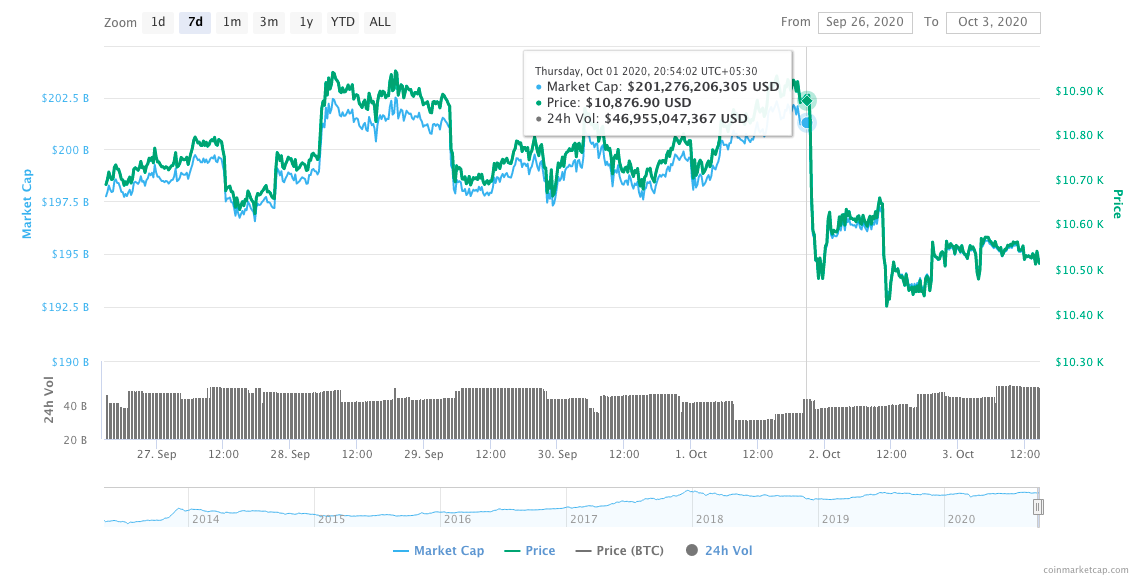This screenshot has width=1146, height=587.
Task: Click the 24h Vol axis title
Action: pyautogui.click(x=49, y=400)
